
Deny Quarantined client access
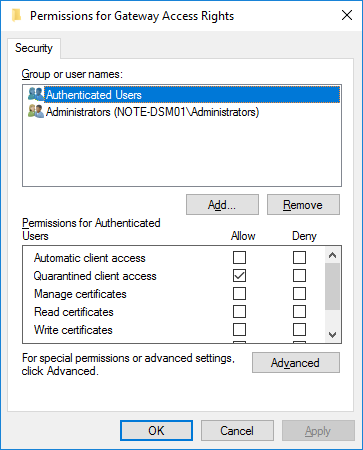coord(299,276)
